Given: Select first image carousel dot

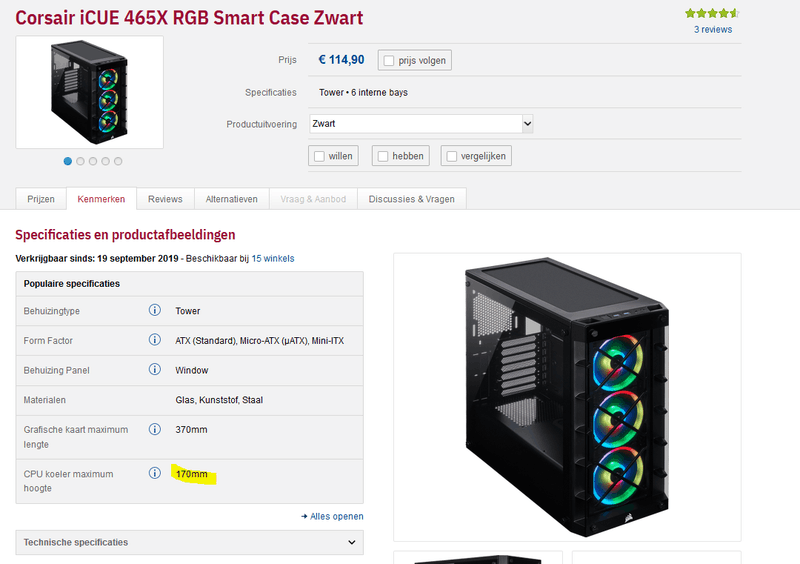Looking at the screenshot, I should [67, 161].
